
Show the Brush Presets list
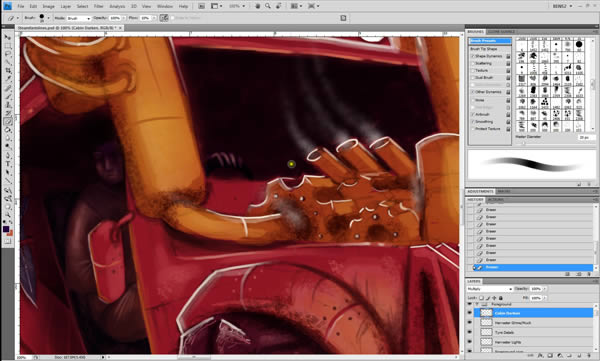tap(490, 41)
